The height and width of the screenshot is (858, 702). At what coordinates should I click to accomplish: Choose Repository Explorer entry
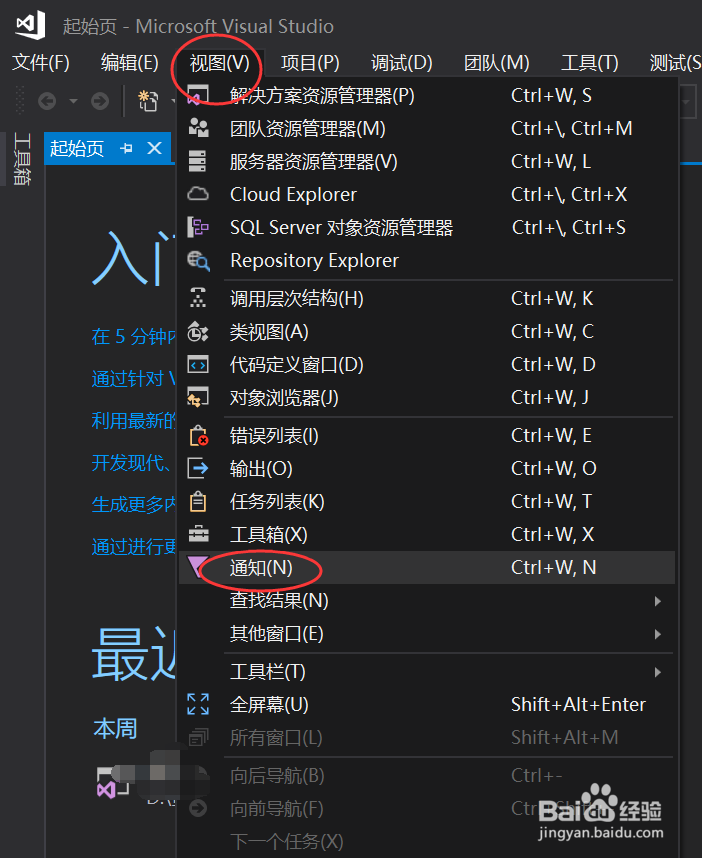pos(427,260)
